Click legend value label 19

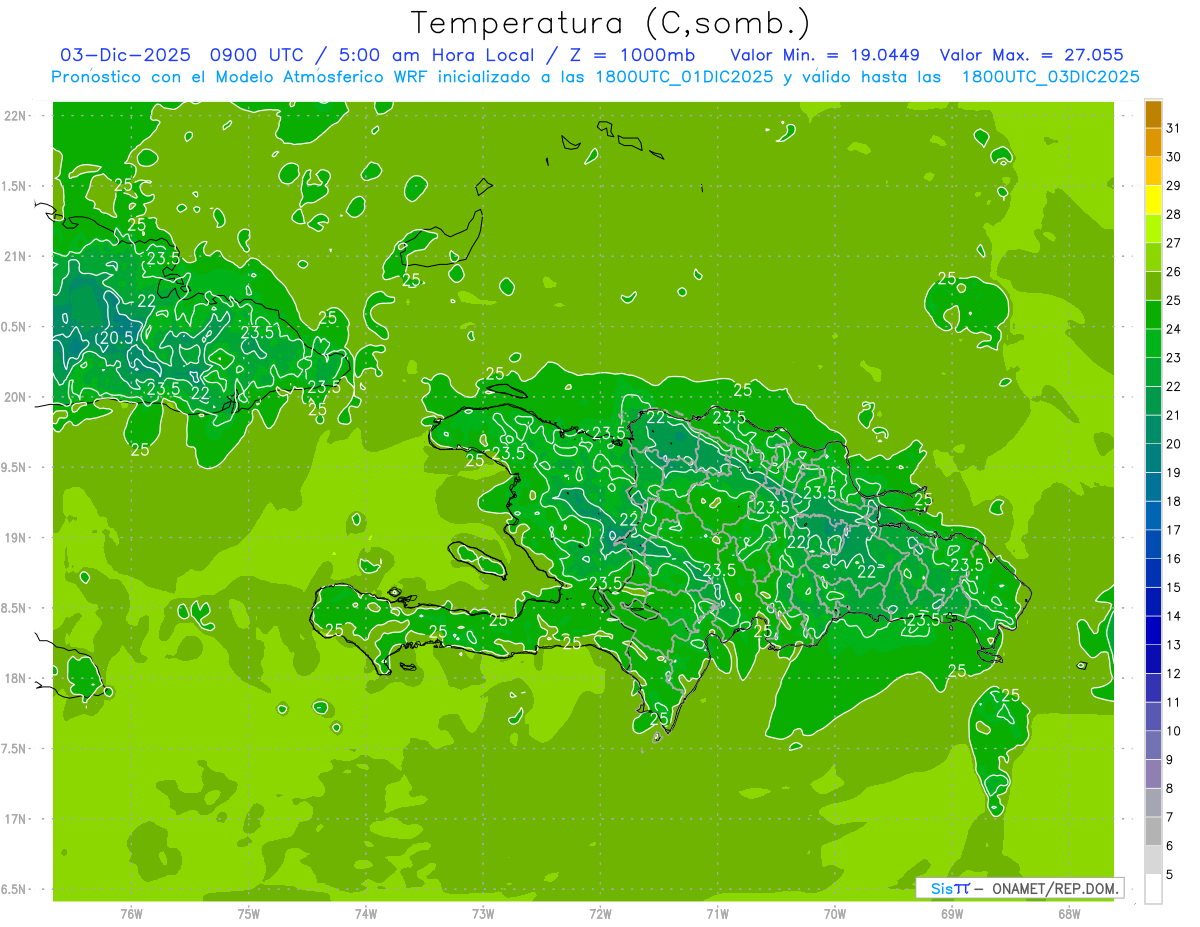pyautogui.click(x=1173, y=473)
